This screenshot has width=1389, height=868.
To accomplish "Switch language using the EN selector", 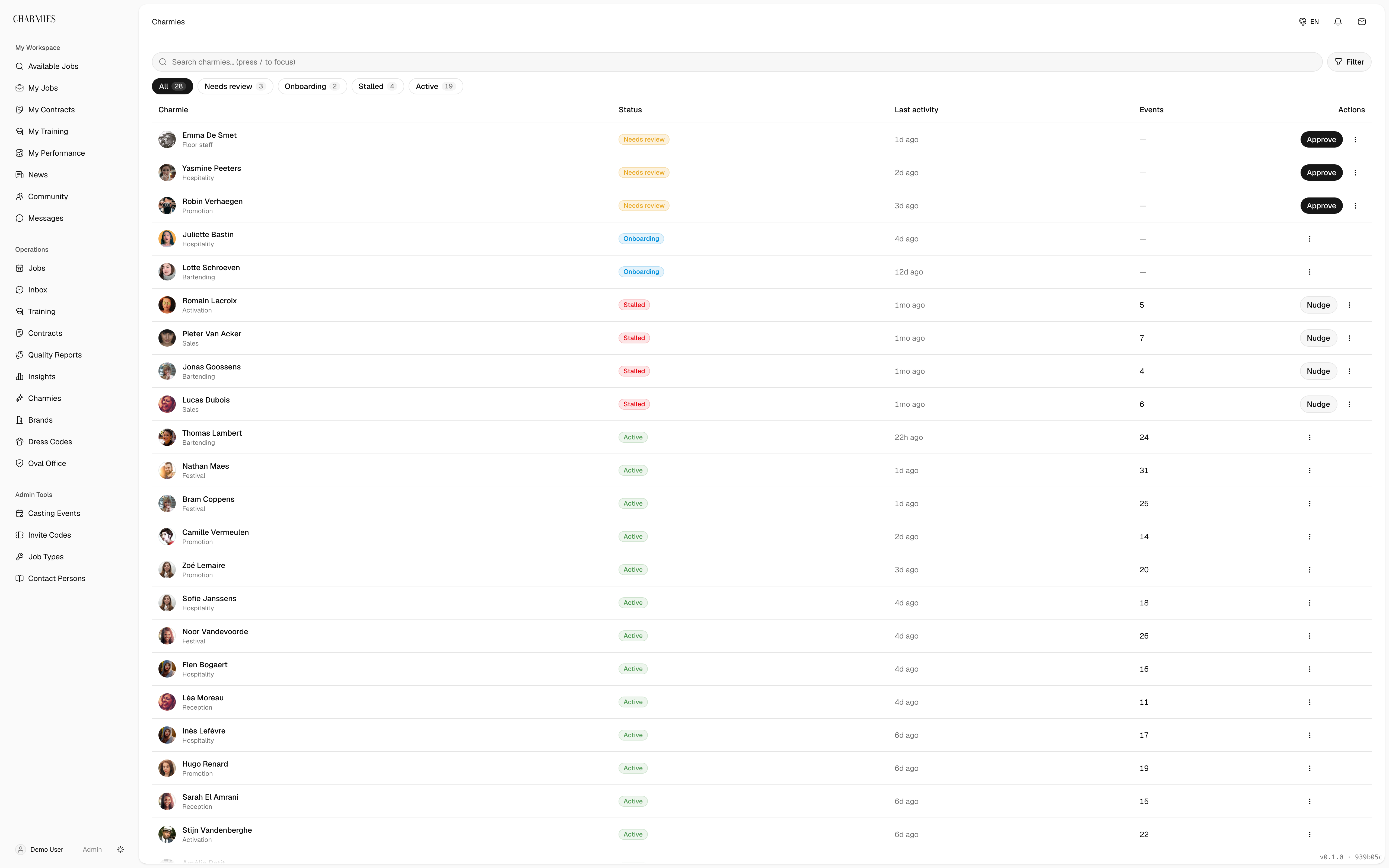I will point(1309,22).
